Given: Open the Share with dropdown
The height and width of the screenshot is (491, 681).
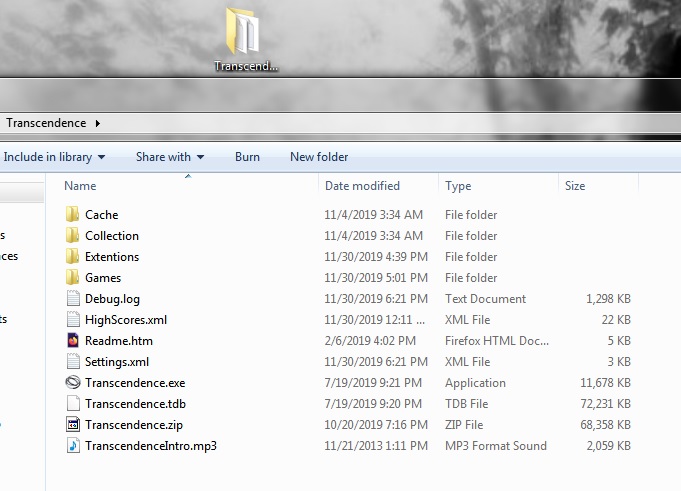Looking at the screenshot, I should 170,157.
